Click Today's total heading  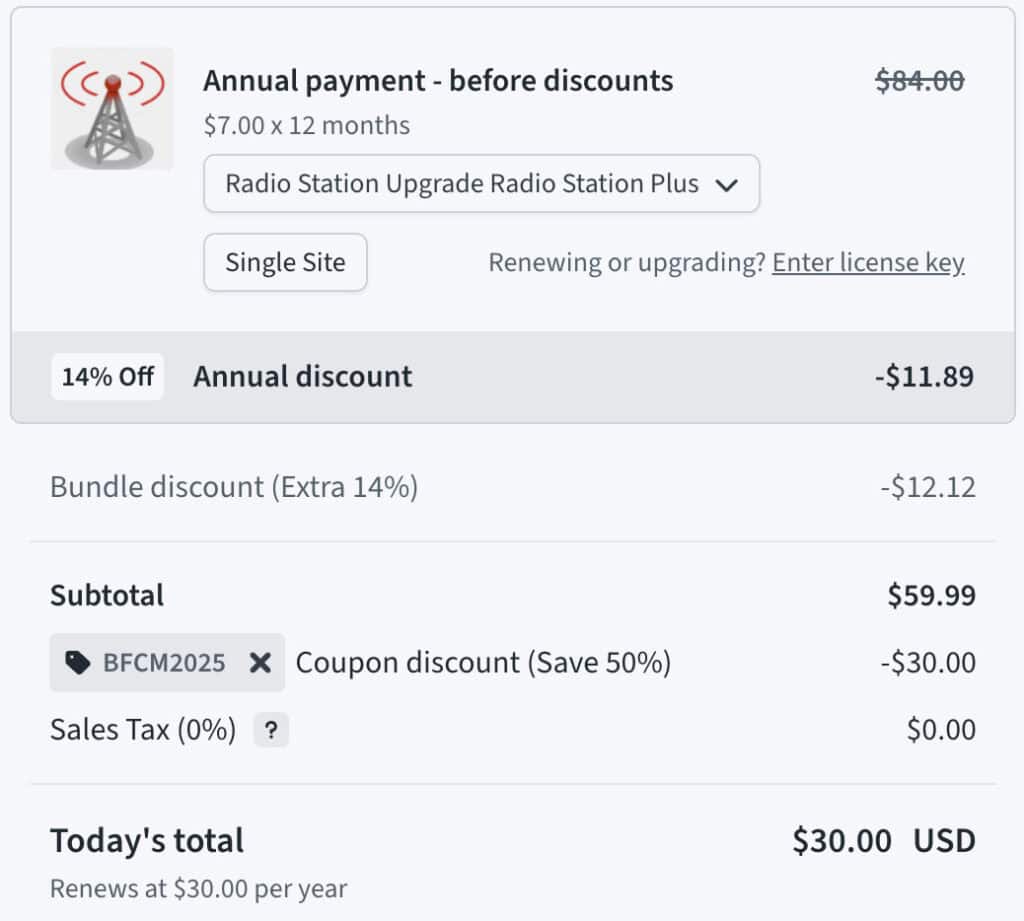[147, 841]
